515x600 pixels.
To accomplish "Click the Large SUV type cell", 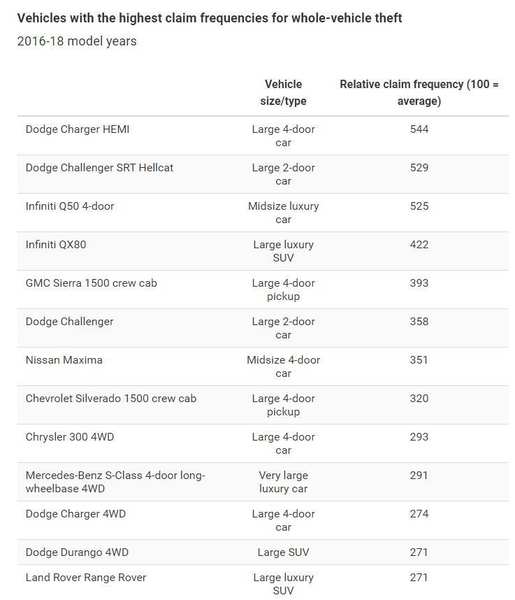I will point(283,552).
